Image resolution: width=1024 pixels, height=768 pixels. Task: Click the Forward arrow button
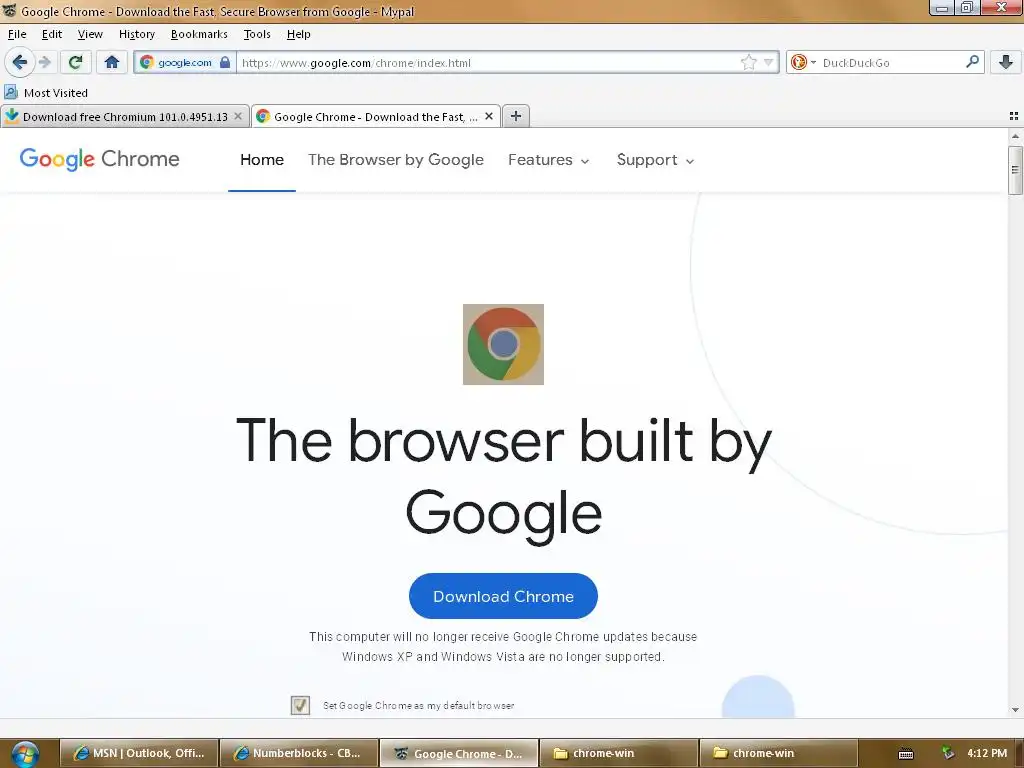pos(44,63)
